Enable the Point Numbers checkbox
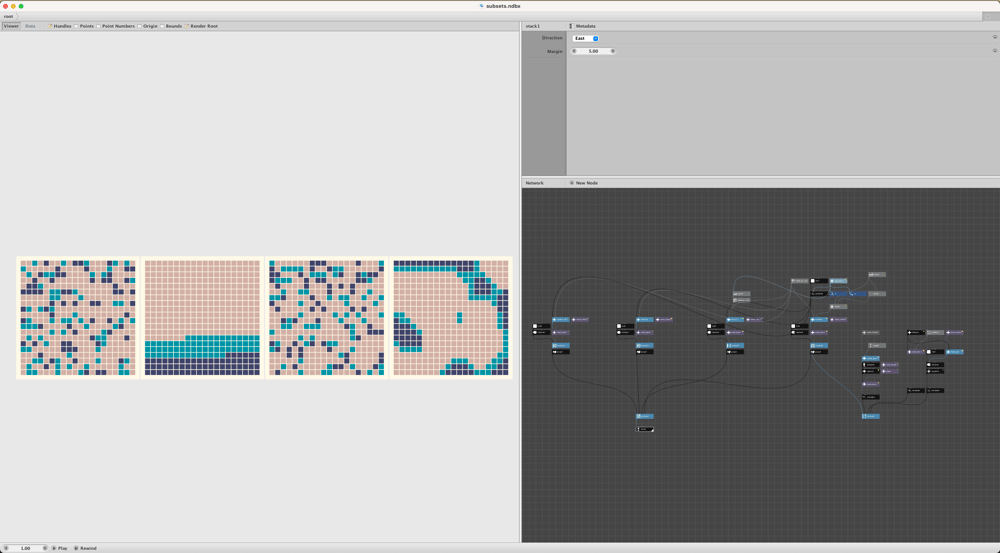Screen dimensions: 1000x553 click(x=98, y=26)
